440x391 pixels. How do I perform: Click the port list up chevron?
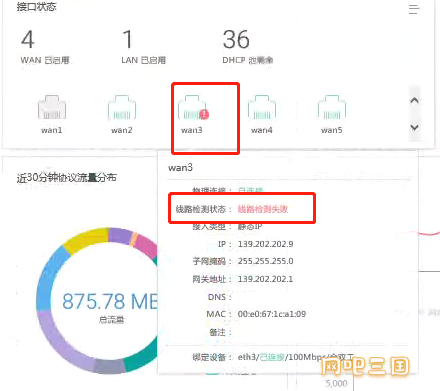pos(414,100)
